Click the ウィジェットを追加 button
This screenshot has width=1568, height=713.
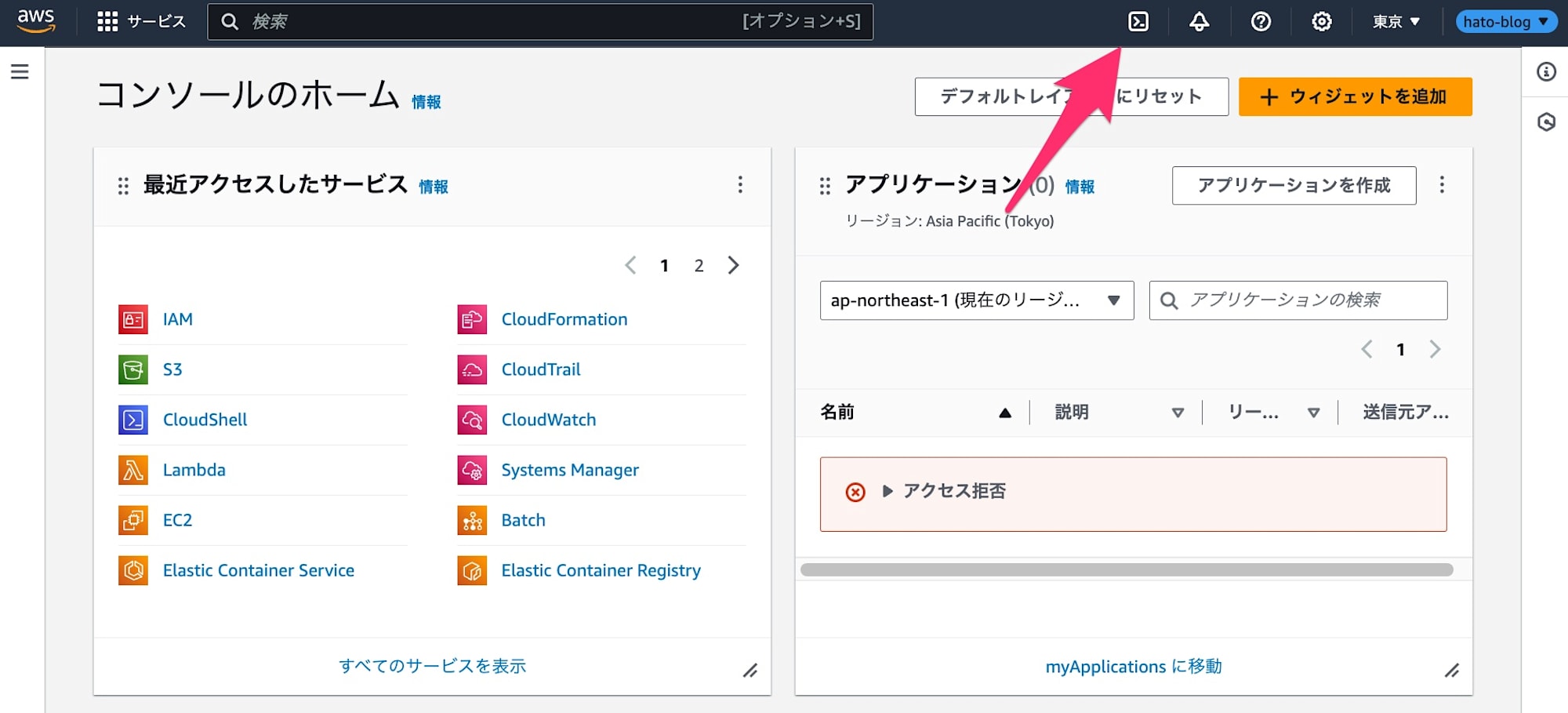(1355, 96)
